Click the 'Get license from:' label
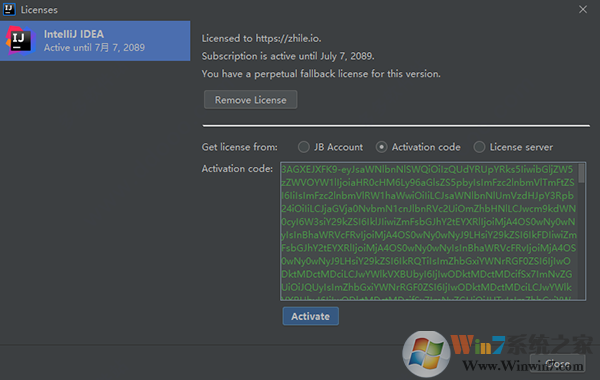Screen dimensions: 600x380 240,147
